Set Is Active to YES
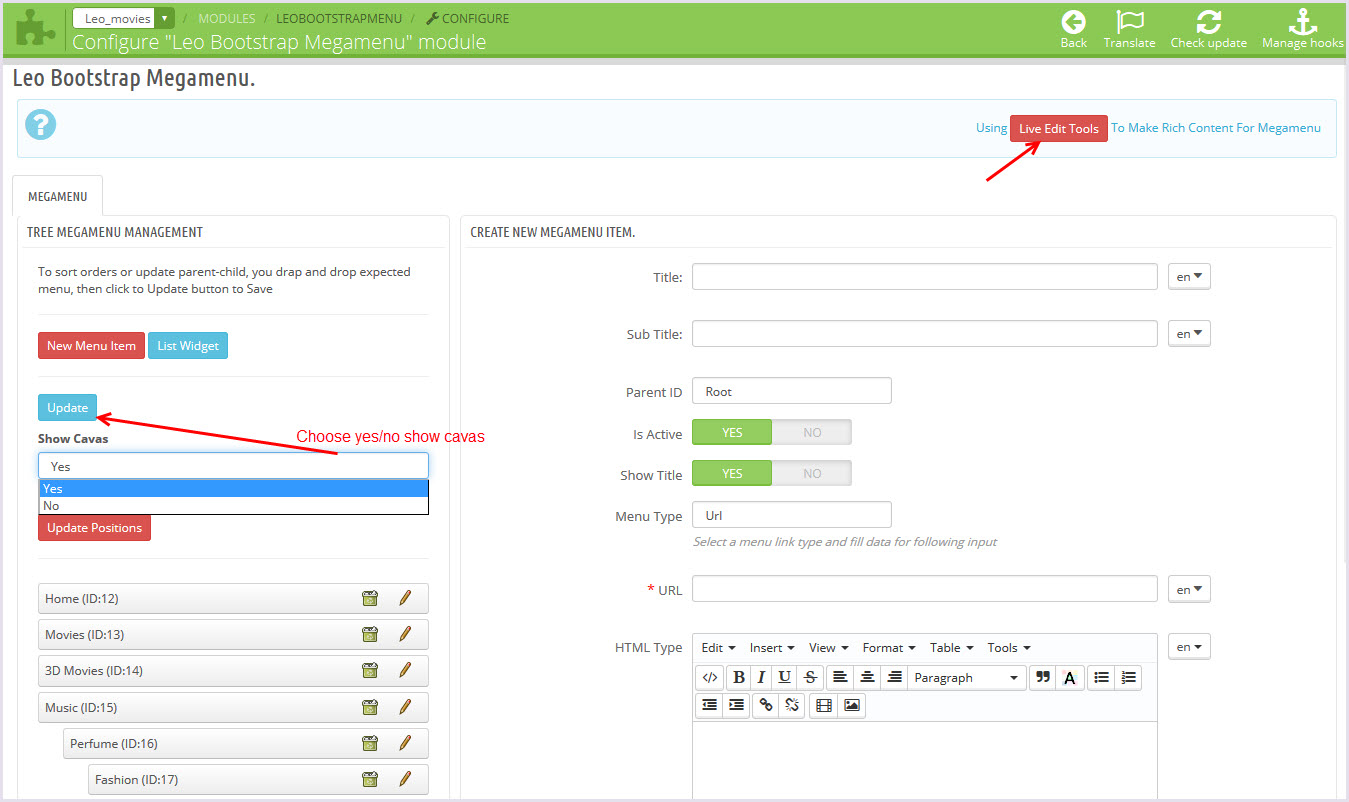 click(x=732, y=432)
